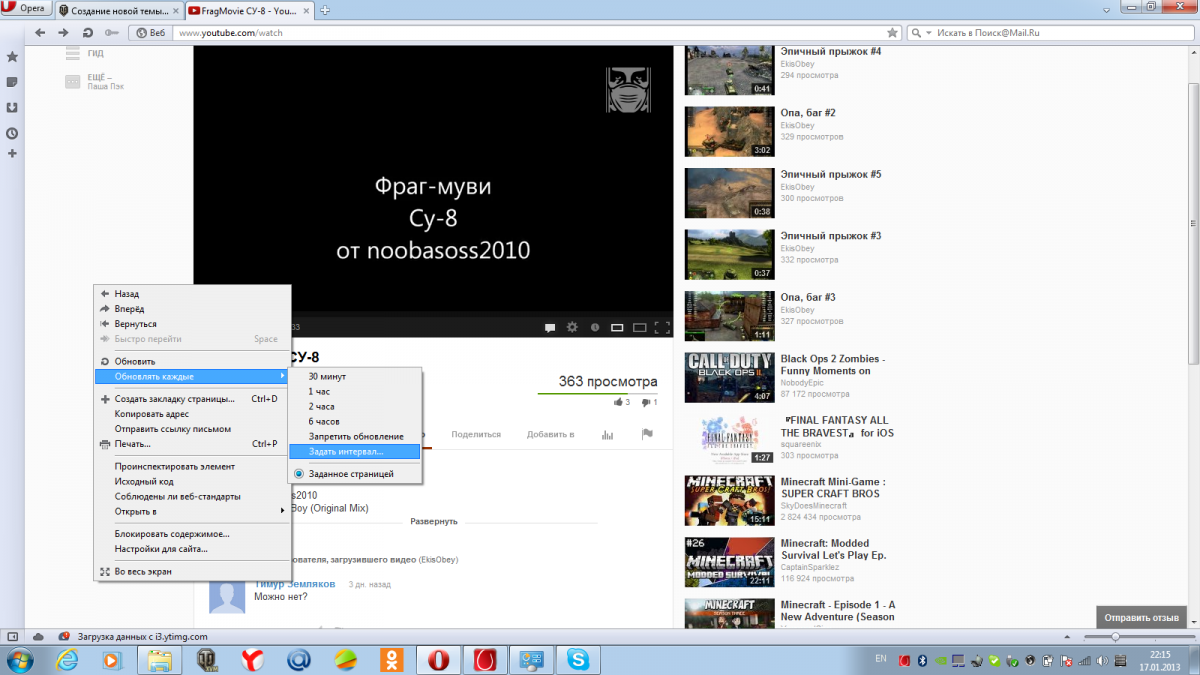Open the Downloads panel in sidebar
1200x675 pixels.
pos(12,107)
